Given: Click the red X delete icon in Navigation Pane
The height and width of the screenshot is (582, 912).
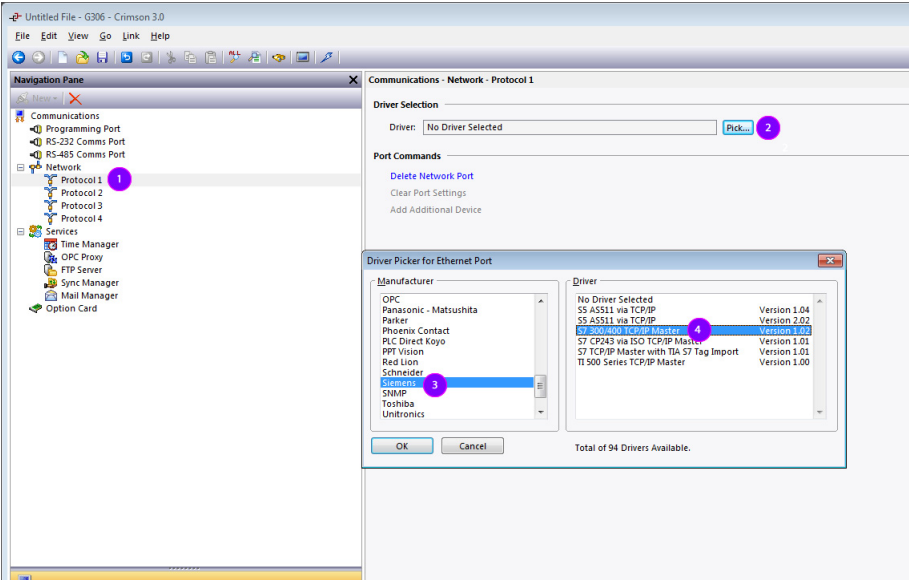Looking at the screenshot, I should (x=75, y=99).
